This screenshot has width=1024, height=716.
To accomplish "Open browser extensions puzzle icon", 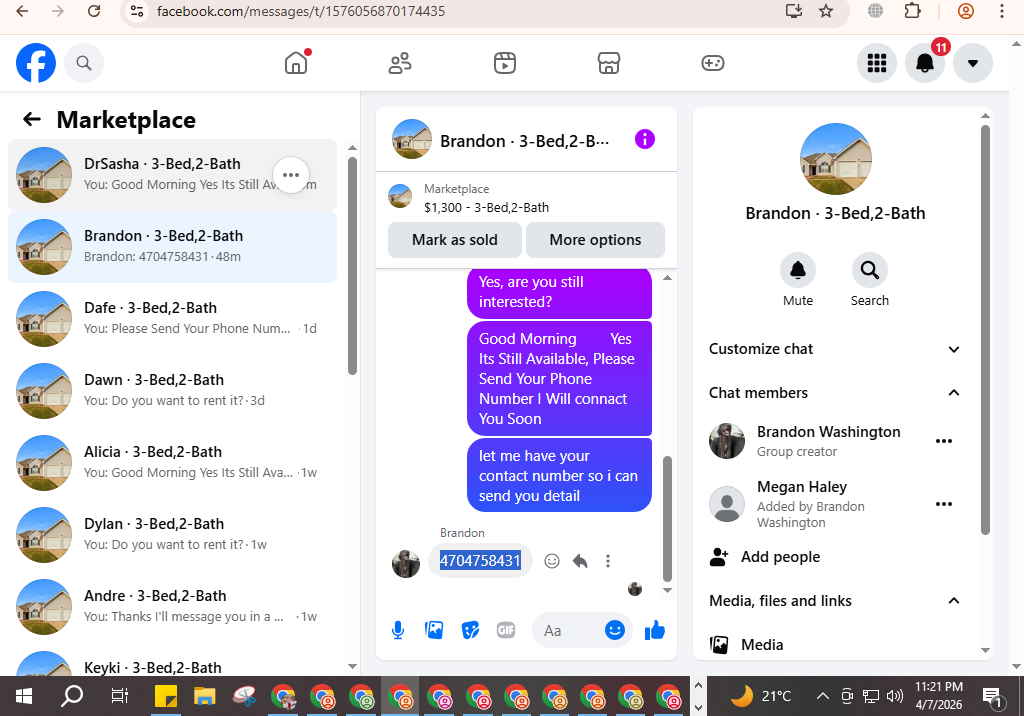I will point(913,11).
